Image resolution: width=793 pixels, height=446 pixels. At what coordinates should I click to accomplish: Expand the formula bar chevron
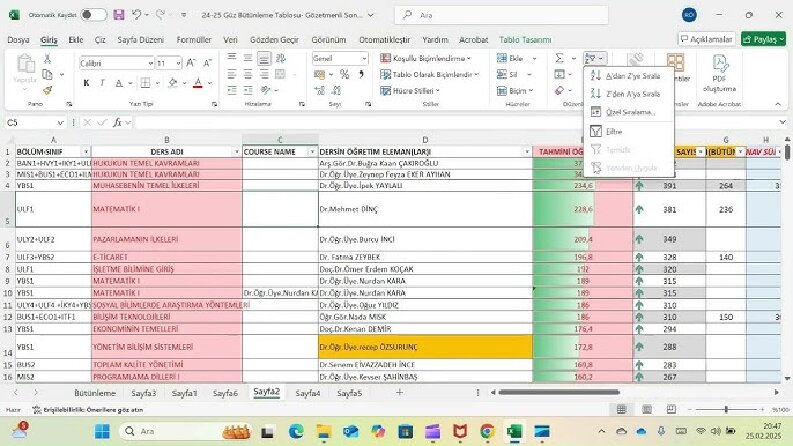782,123
